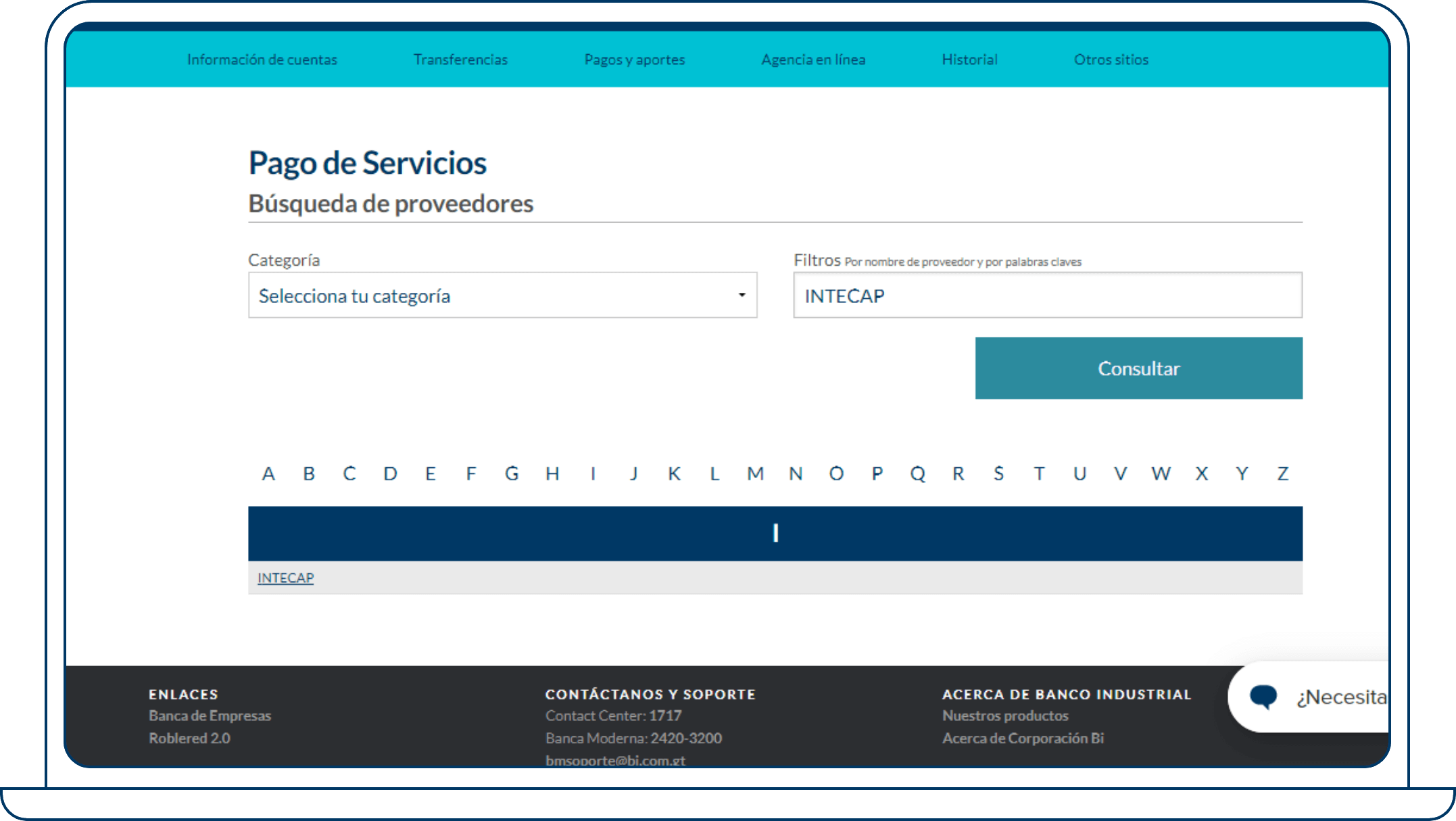This screenshot has width=1456, height=821.
Task: Filter providers by letter U
Action: 1079,473
